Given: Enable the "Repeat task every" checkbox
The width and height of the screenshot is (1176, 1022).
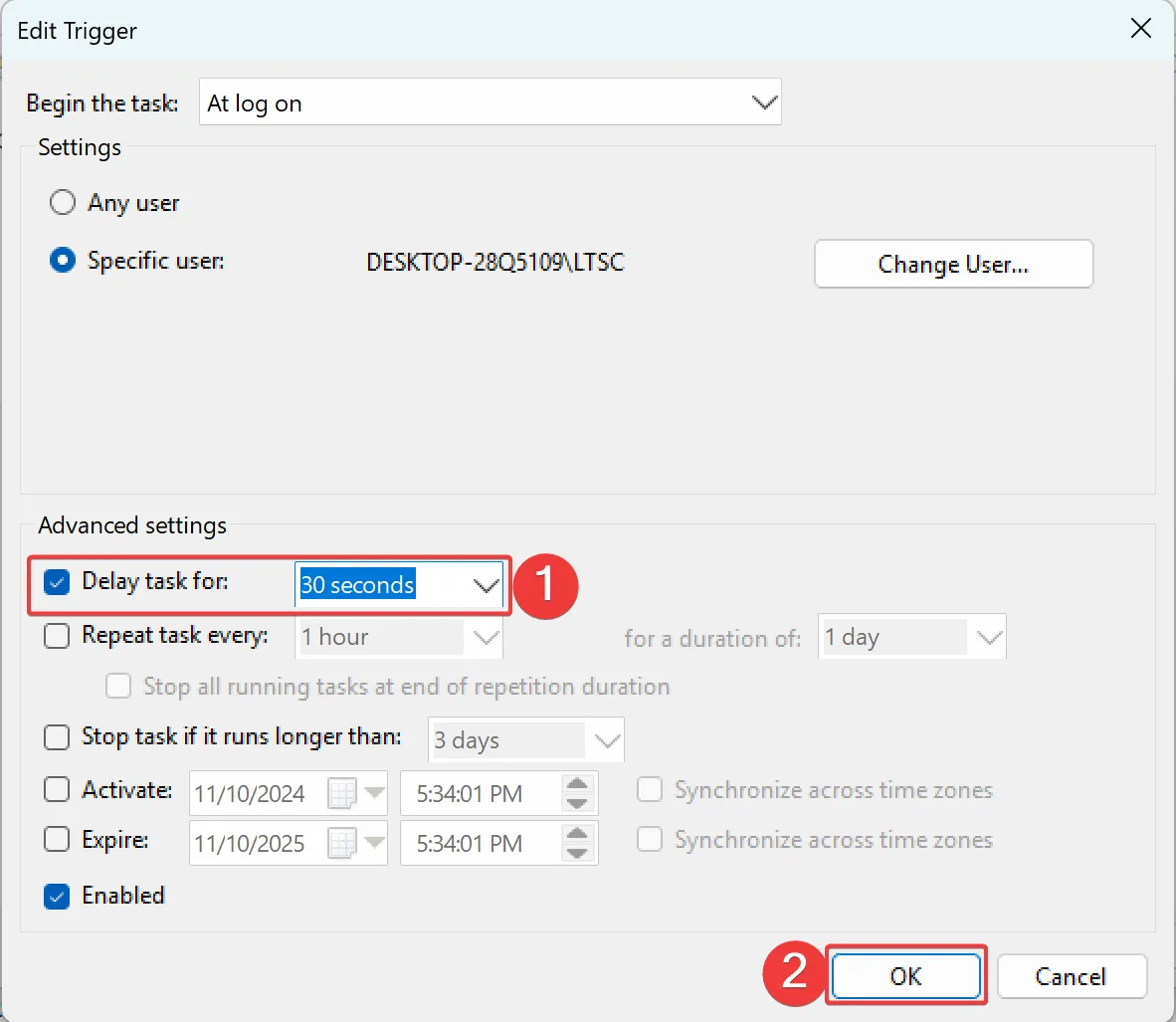Looking at the screenshot, I should (x=56, y=636).
